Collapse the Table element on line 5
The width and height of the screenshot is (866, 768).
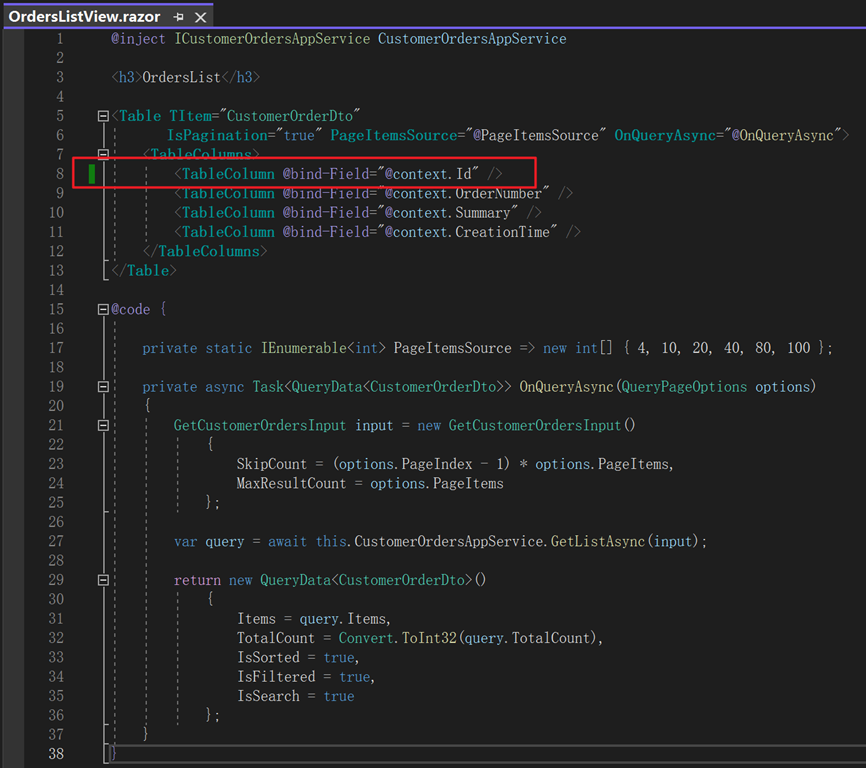click(103, 116)
